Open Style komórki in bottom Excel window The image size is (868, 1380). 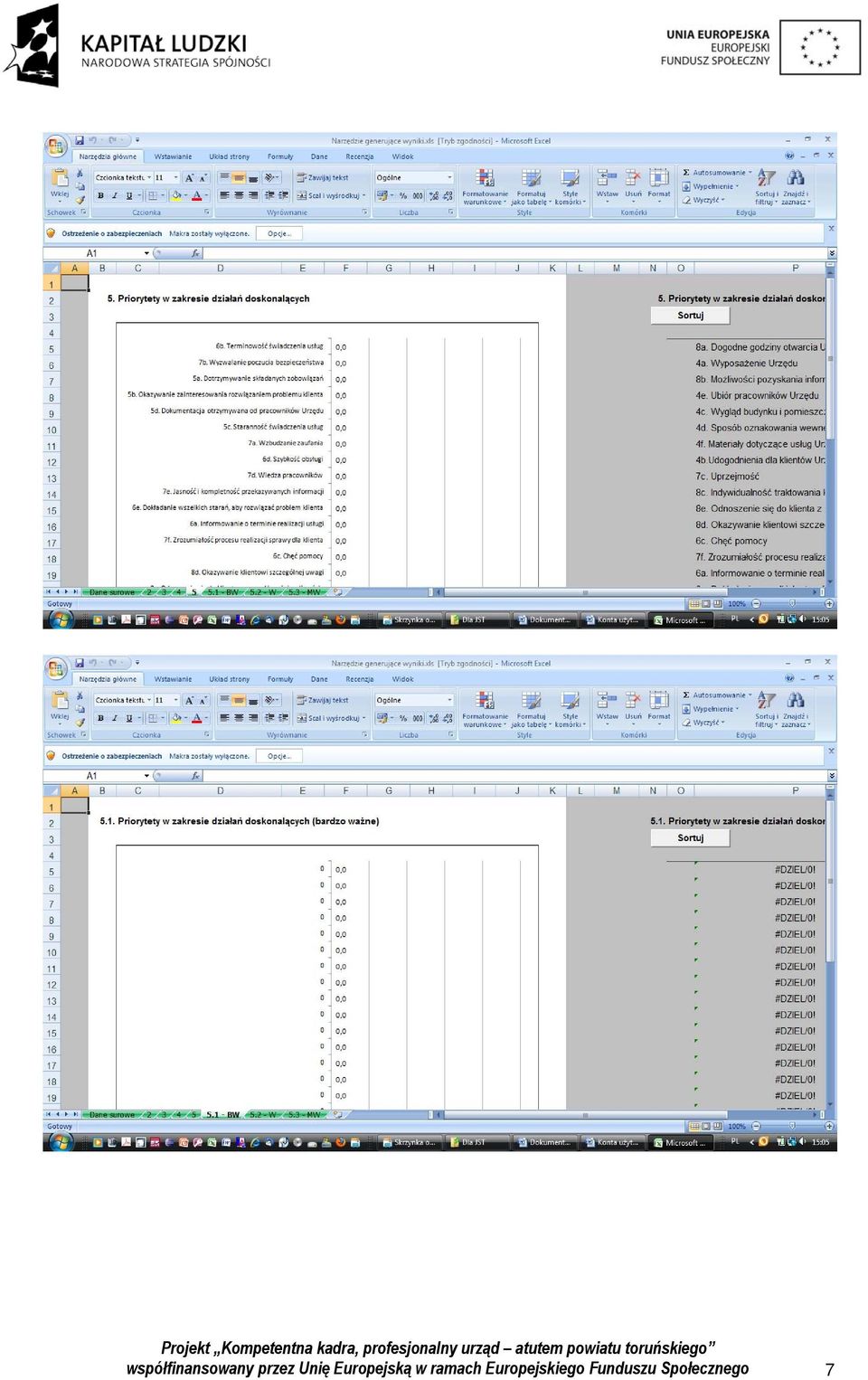(x=570, y=710)
